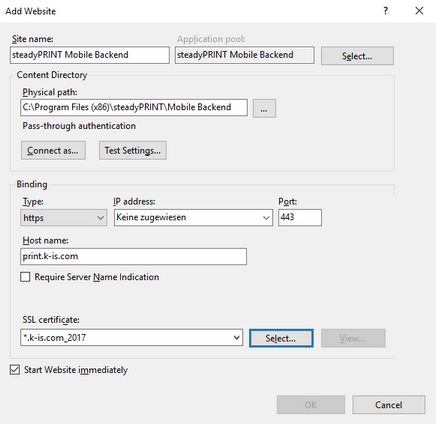
Task: Click the Physical path input field
Action: coord(134,107)
